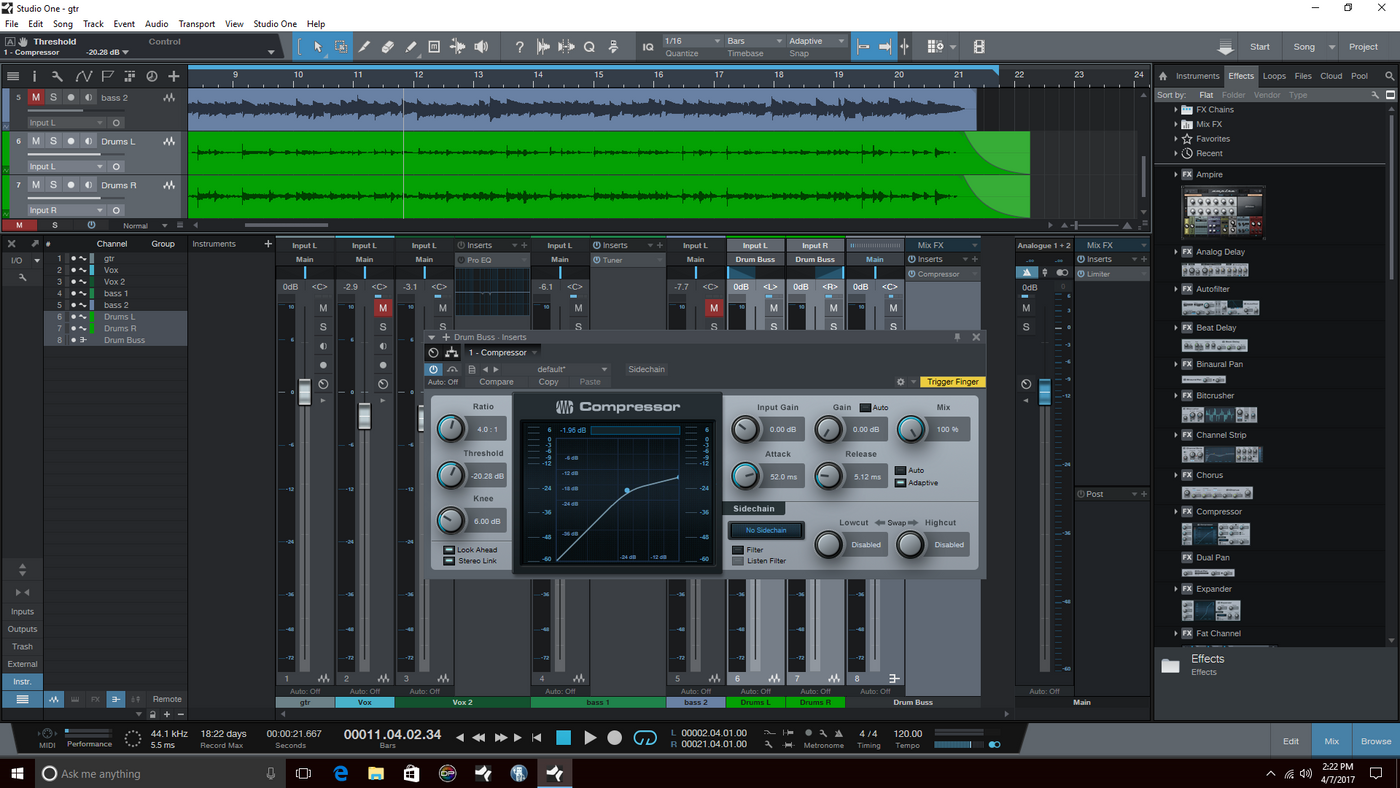
Task: Click the Compare button in Compressor
Action: coord(496,382)
